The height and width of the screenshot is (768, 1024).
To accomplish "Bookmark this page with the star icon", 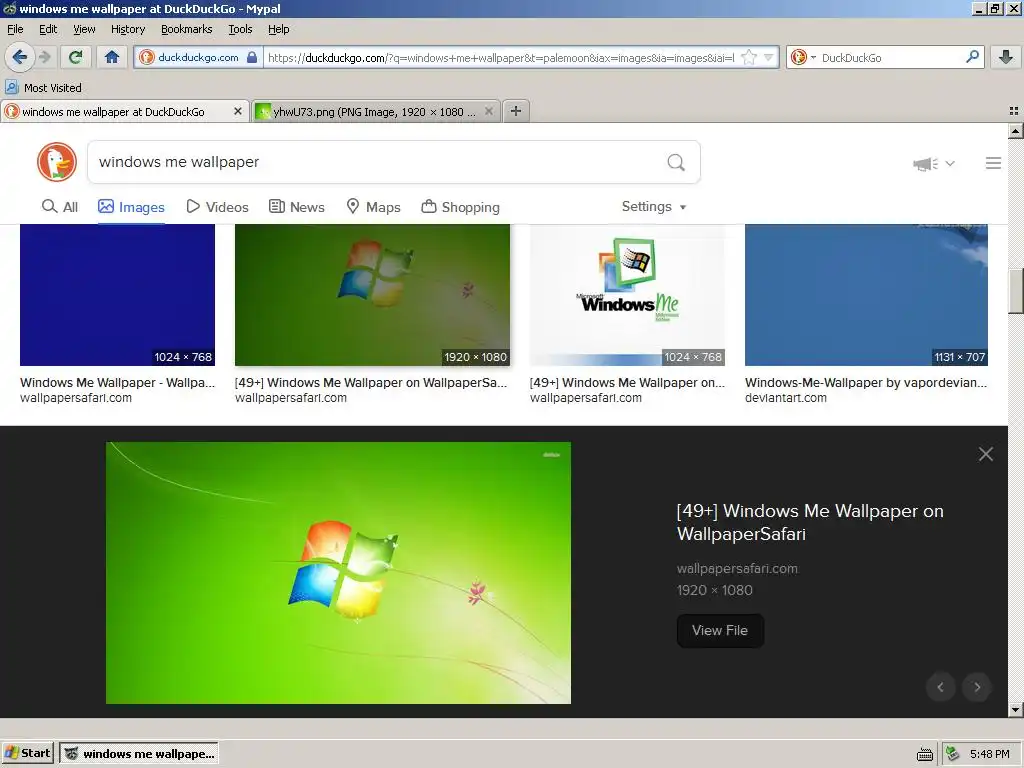I will coord(749,57).
